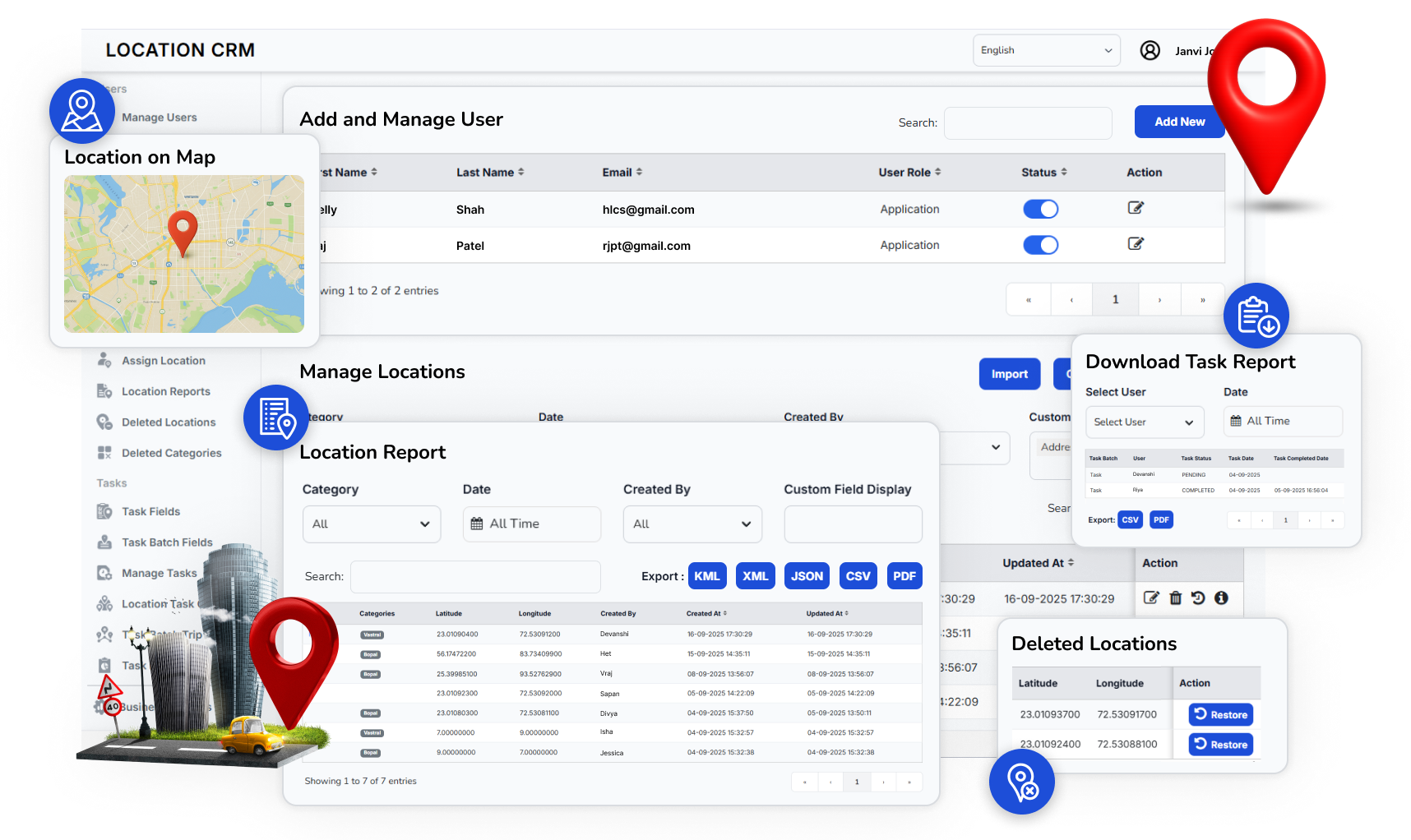
Task: Click the Add New user button
Action: [1179, 121]
